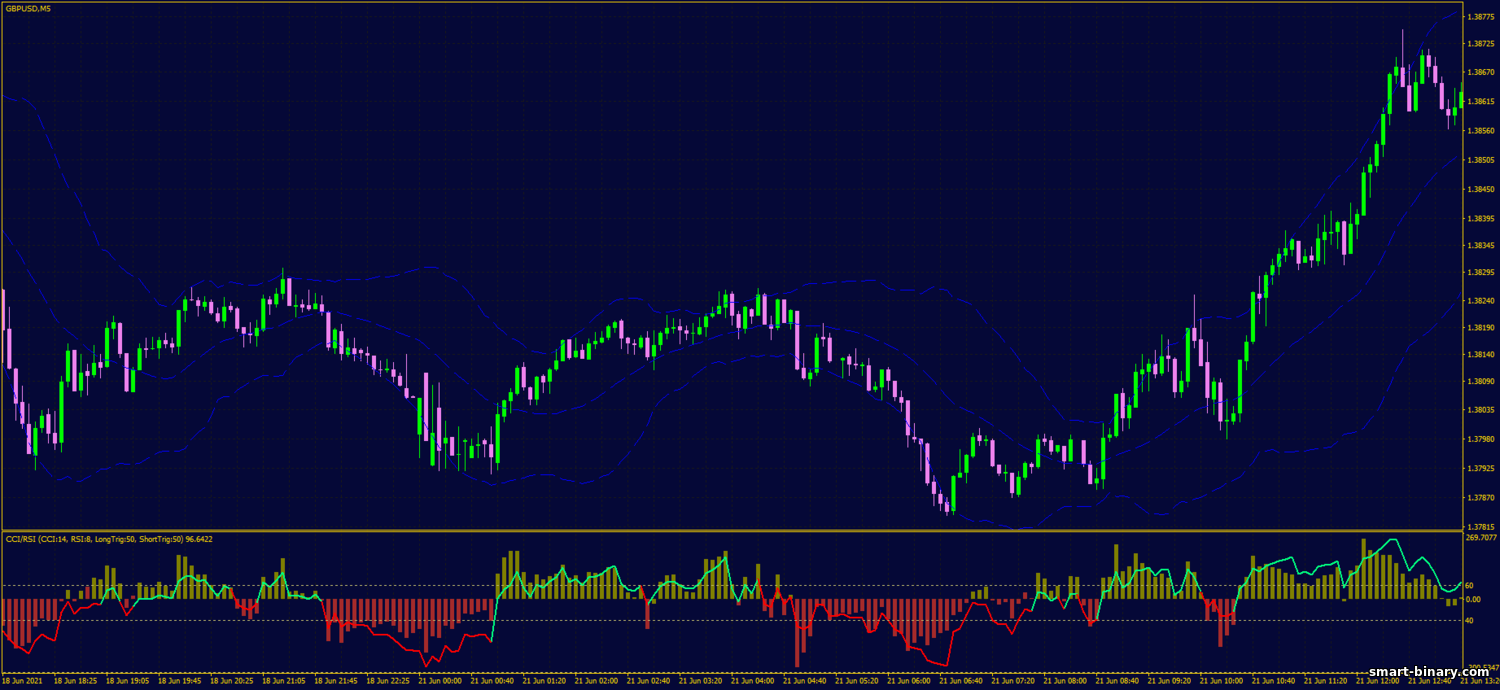Click the 1.38345 price label
Image resolution: width=1500 pixels, height=690 pixels.
coord(1480,245)
